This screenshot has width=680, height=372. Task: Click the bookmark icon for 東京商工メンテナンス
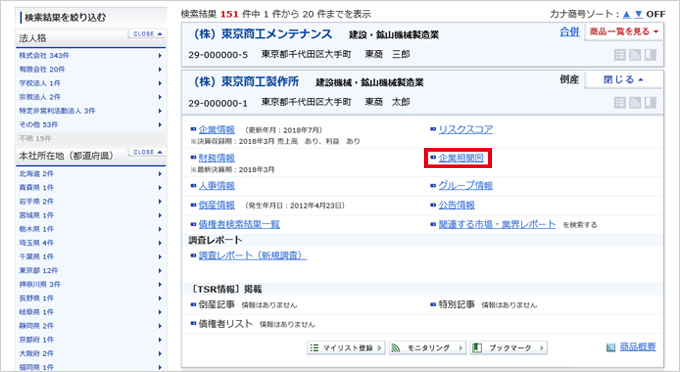click(650, 55)
